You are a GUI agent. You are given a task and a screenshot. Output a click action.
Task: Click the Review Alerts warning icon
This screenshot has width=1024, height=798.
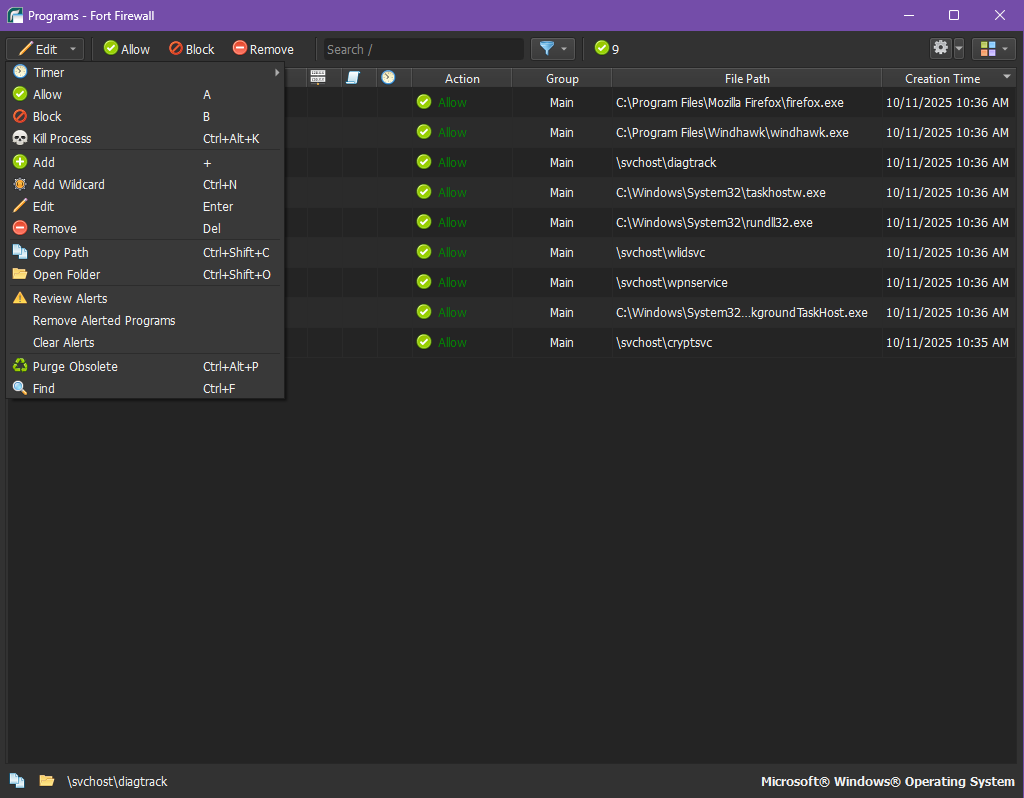tap(19, 299)
